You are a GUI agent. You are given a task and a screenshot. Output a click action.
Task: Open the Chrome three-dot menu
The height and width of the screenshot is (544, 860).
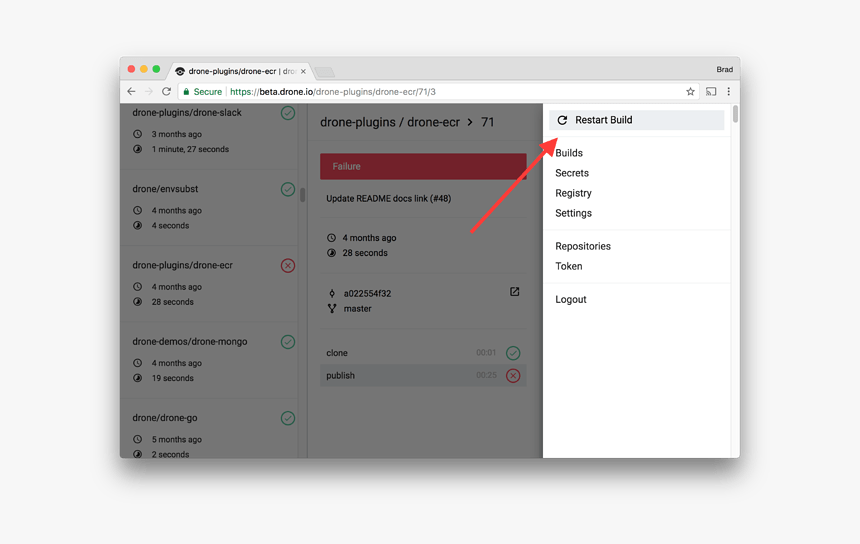coord(728,92)
